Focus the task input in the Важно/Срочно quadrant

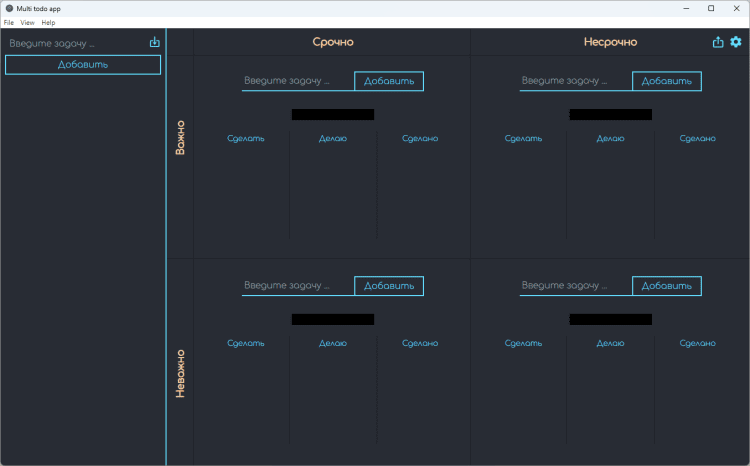[x=298, y=81]
